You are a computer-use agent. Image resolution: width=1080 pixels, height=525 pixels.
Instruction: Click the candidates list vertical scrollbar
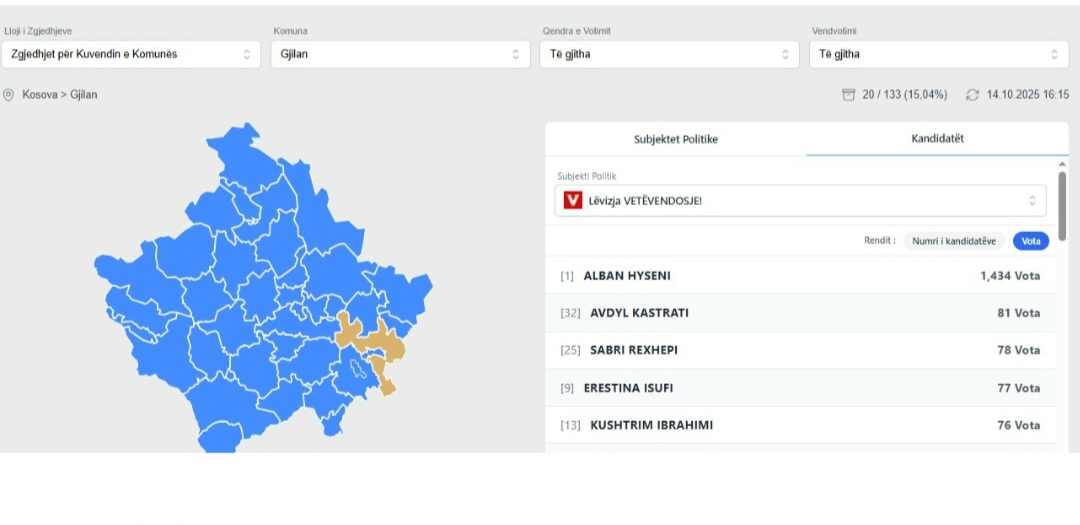coord(1062,205)
